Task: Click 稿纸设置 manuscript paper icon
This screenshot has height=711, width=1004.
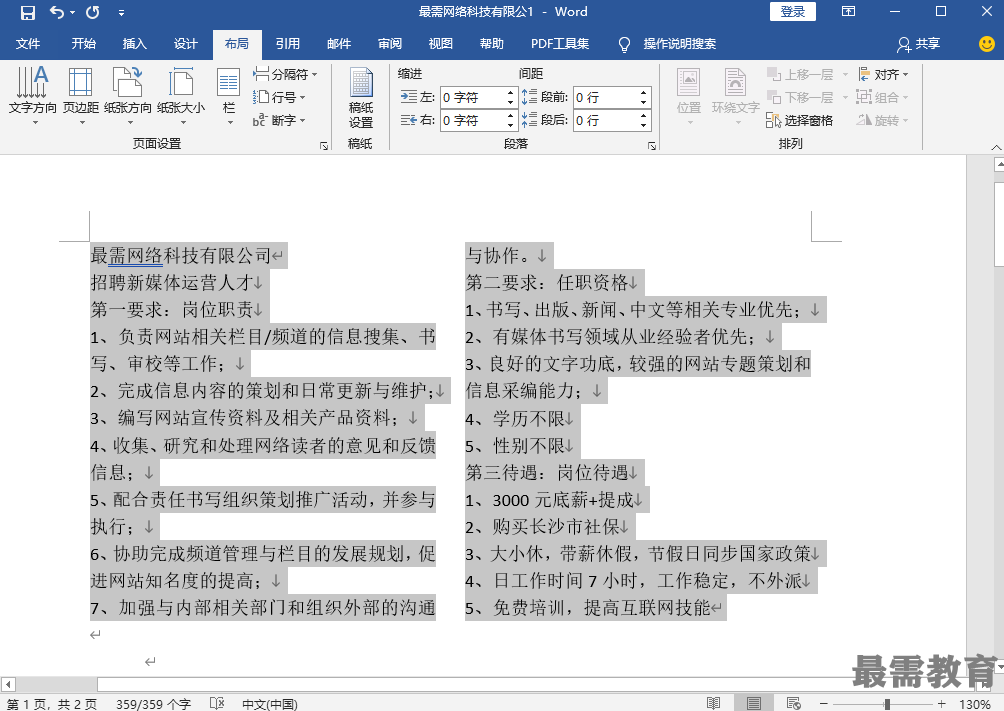Action: pos(360,97)
